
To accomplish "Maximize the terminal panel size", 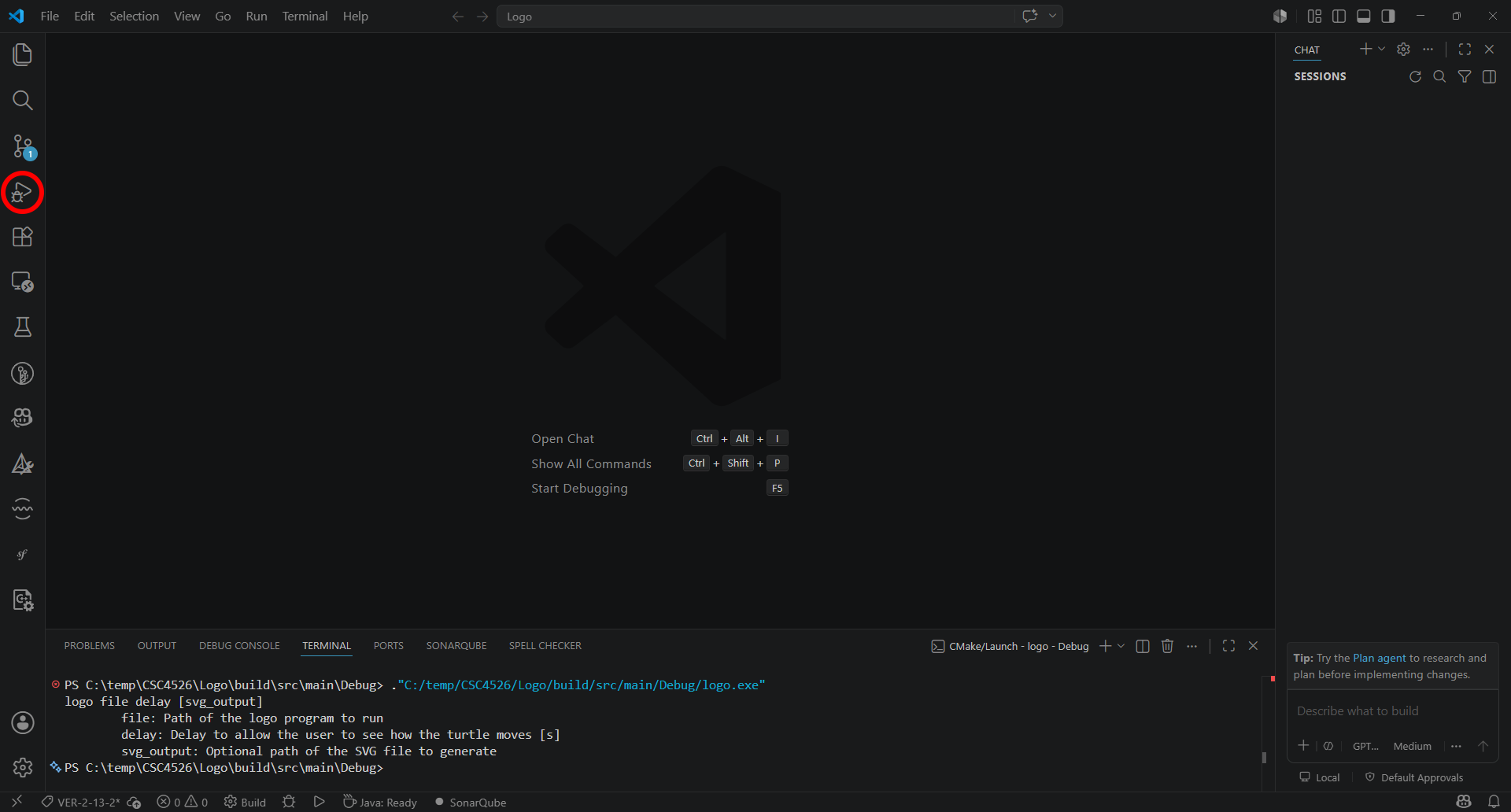I will pyautogui.click(x=1228, y=646).
